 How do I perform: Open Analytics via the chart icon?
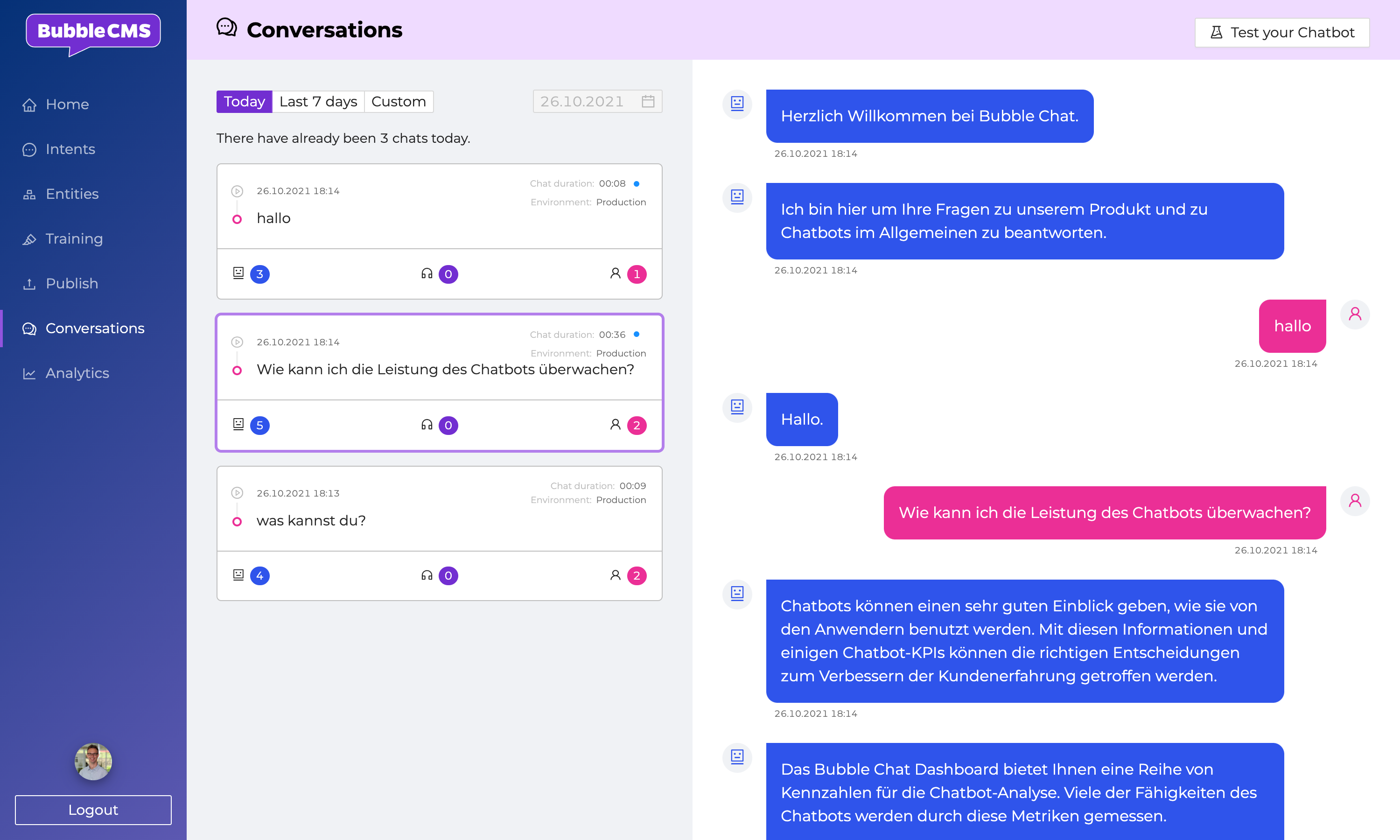point(29,373)
